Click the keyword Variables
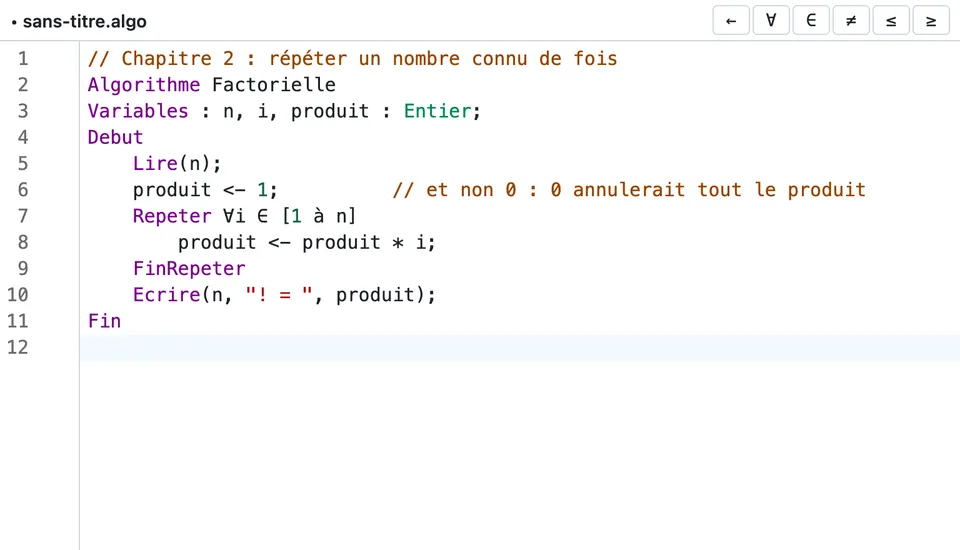Viewport: 960px width, 550px height. [138, 111]
